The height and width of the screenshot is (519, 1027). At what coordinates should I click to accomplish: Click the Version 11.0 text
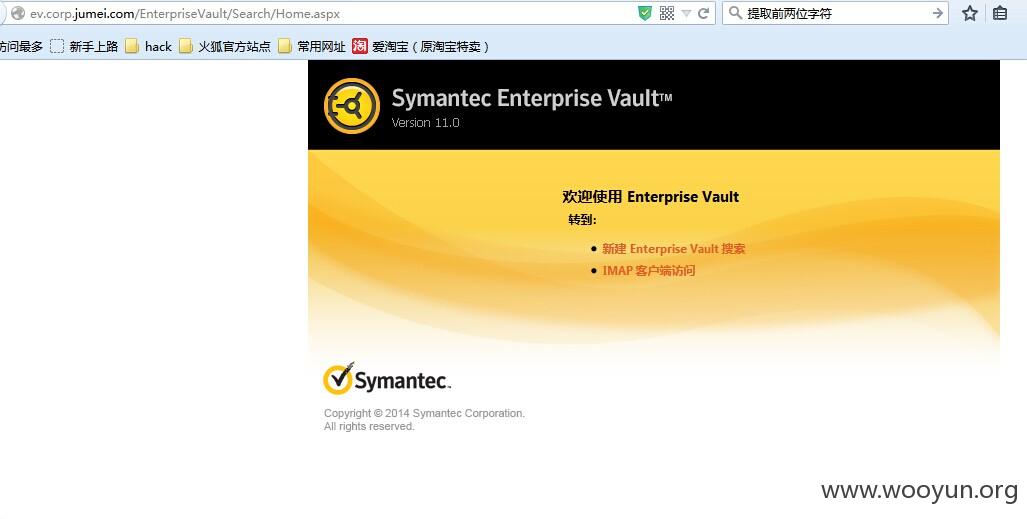(425, 123)
